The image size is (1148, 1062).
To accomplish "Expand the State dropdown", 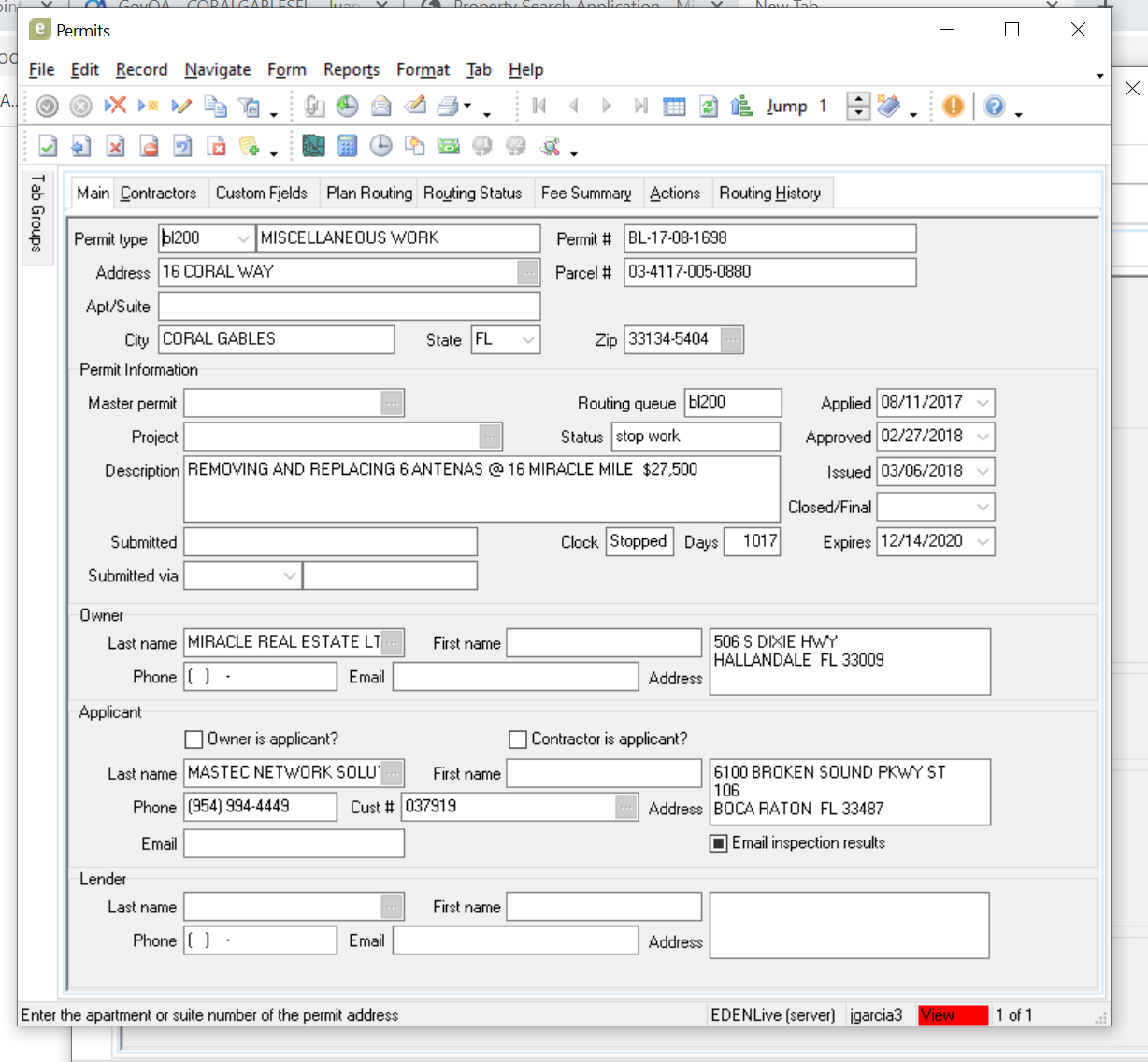I will (529, 340).
